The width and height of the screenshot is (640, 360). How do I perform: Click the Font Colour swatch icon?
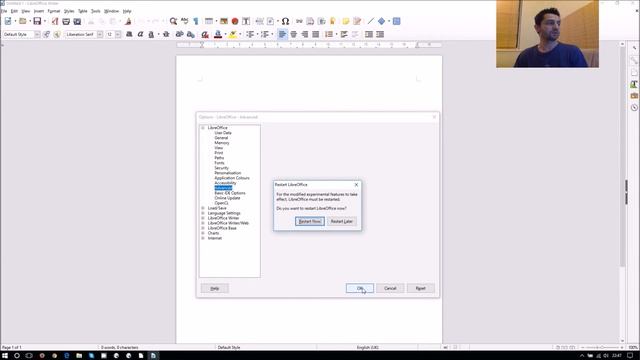click(x=218, y=34)
